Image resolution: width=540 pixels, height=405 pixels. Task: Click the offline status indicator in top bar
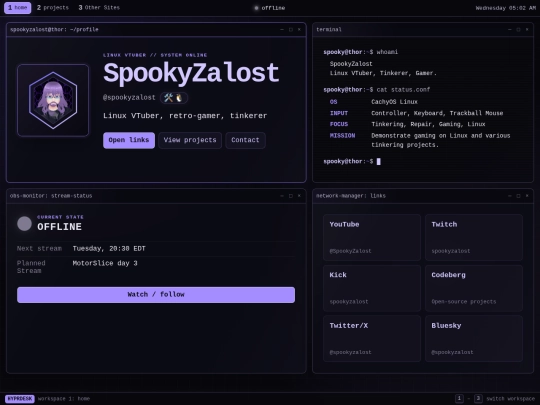click(x=270, y=8)
